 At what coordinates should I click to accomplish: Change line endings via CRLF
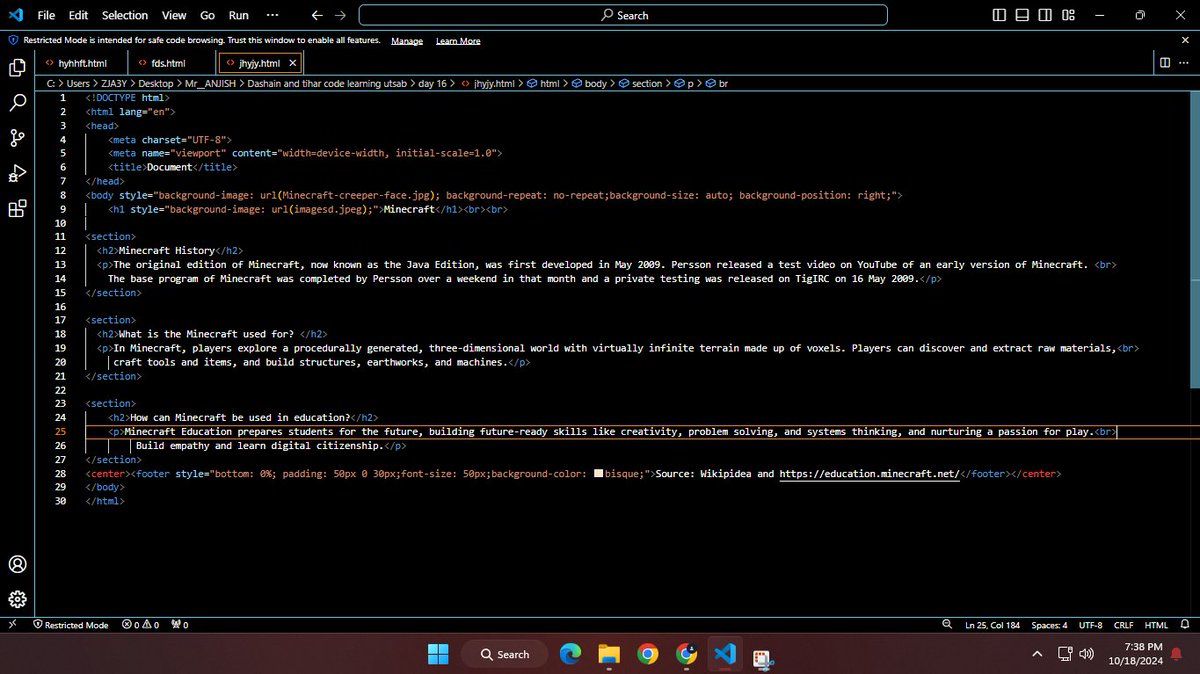click(x=1123, y=625)
